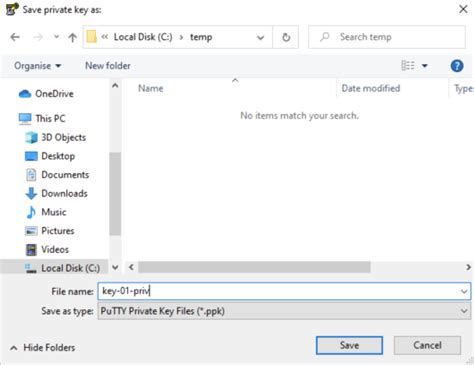Select Local Disk (C:) in address path
474x365 pixels.
(143, 37)
